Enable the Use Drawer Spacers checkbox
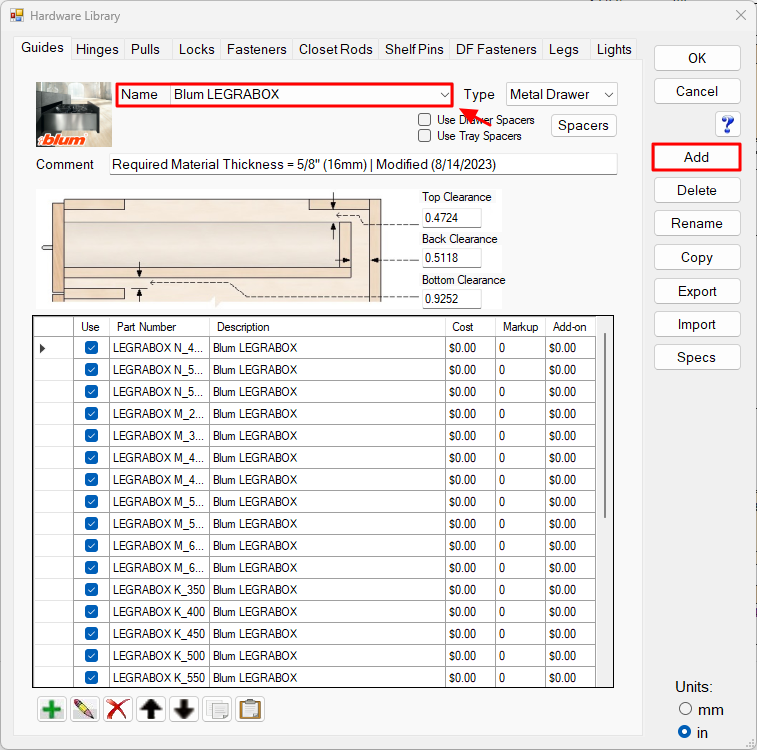 (425, 120)
